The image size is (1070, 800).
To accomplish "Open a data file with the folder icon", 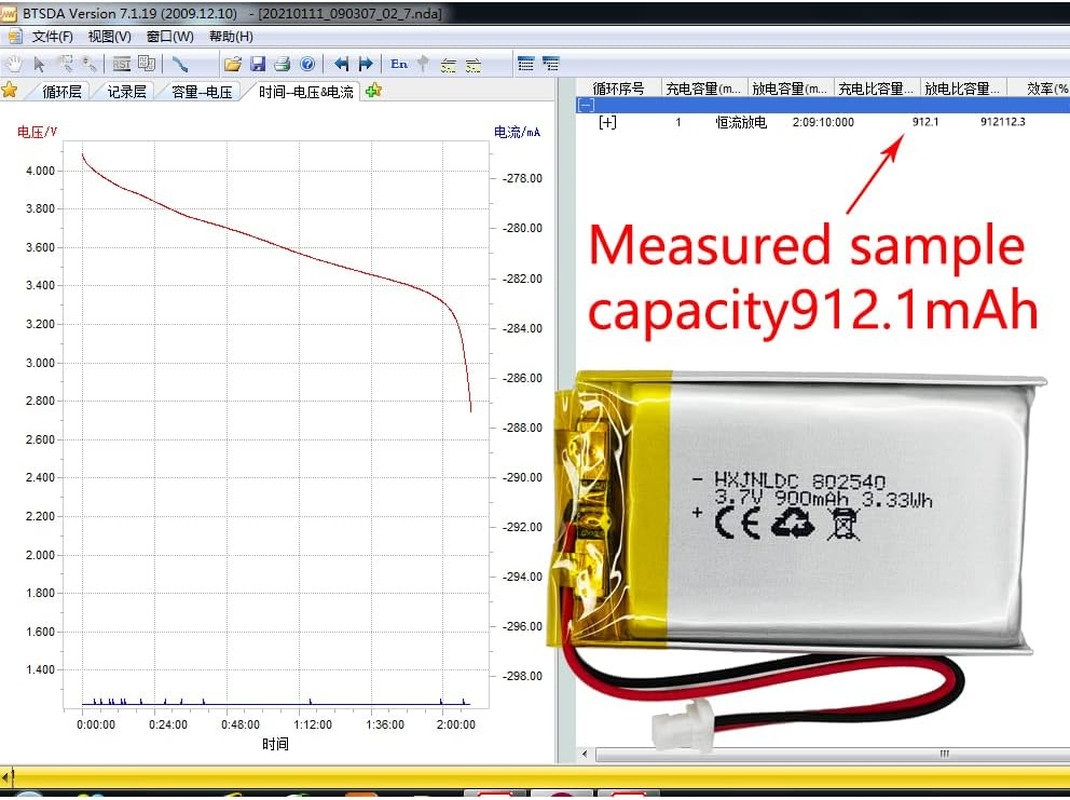I will coord(233,62).
